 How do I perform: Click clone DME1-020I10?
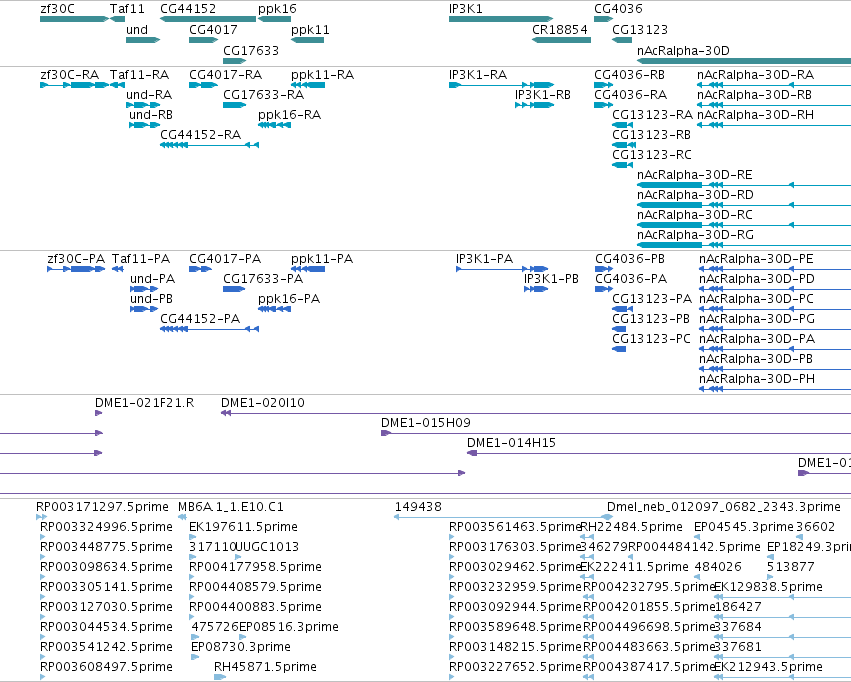536,413
